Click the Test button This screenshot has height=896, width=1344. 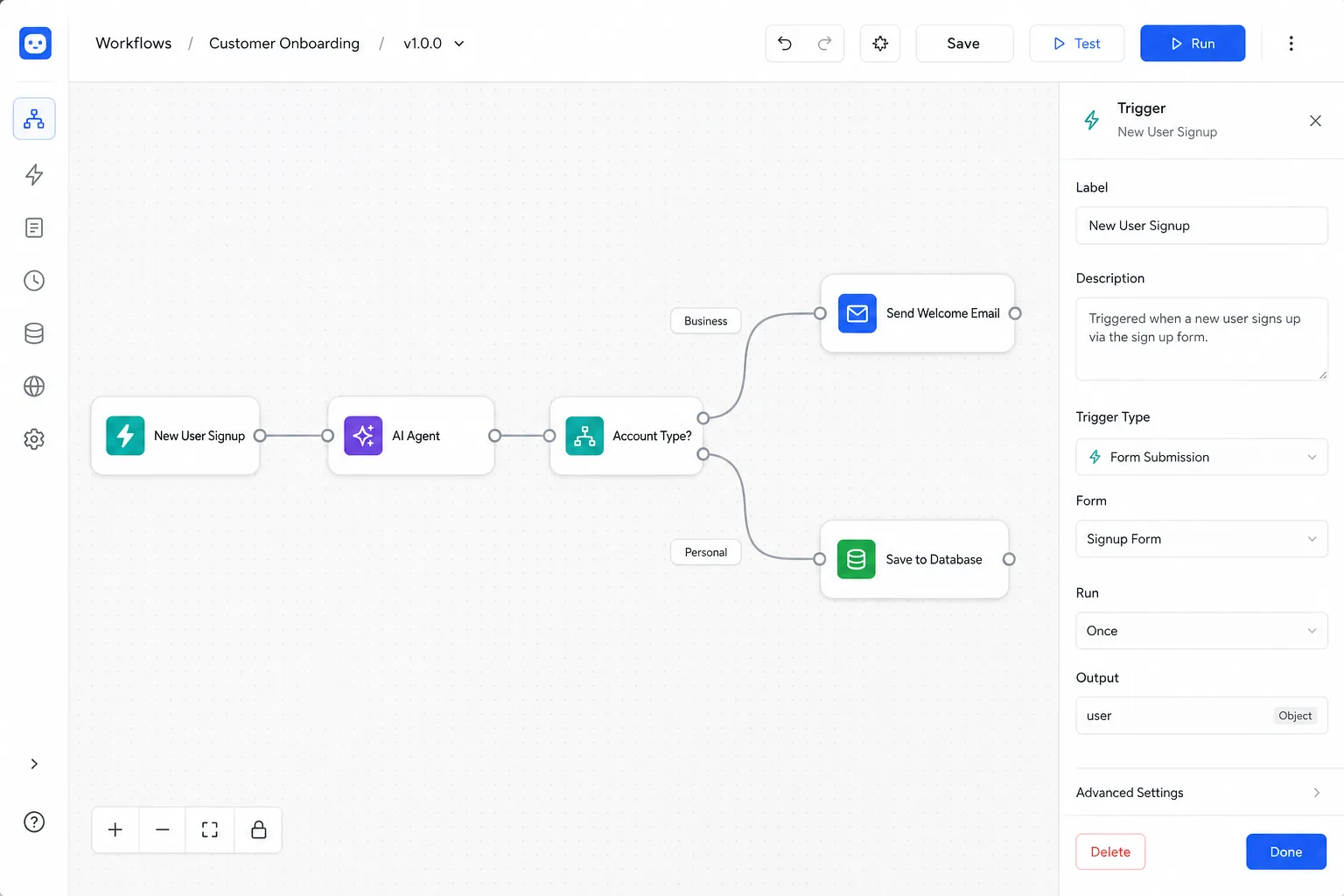(x=1076, y=44)
